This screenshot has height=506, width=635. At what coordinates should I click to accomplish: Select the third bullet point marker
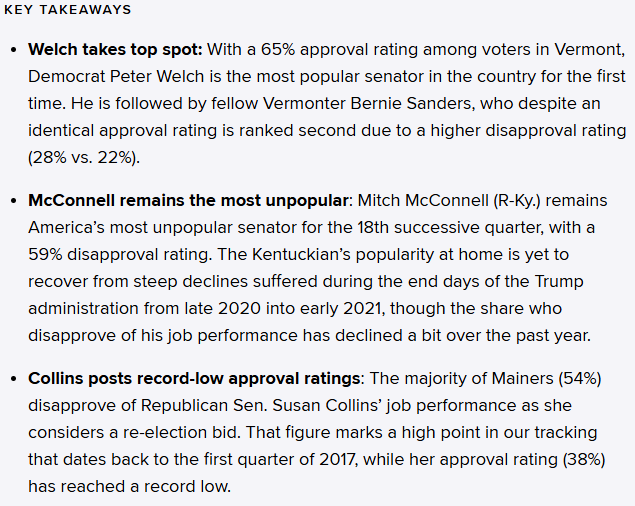[x=14, y=379]
